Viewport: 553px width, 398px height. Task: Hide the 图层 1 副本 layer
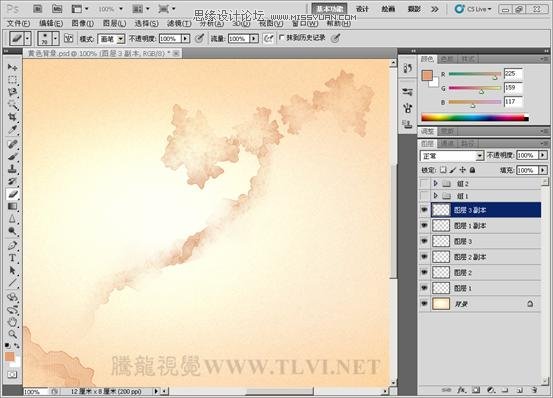[424, 226]
